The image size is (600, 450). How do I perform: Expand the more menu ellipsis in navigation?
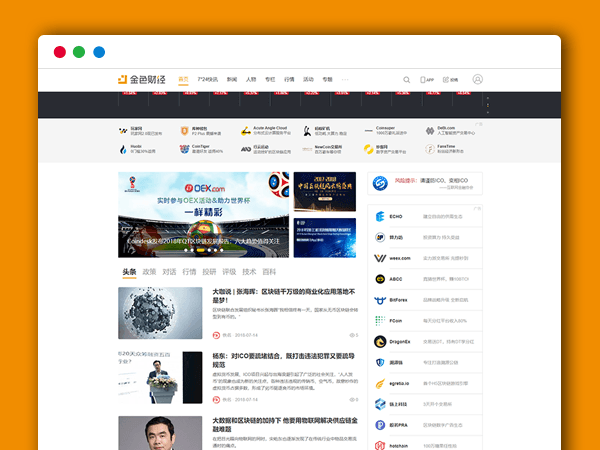pyautogui.click(x=345, y=79)
